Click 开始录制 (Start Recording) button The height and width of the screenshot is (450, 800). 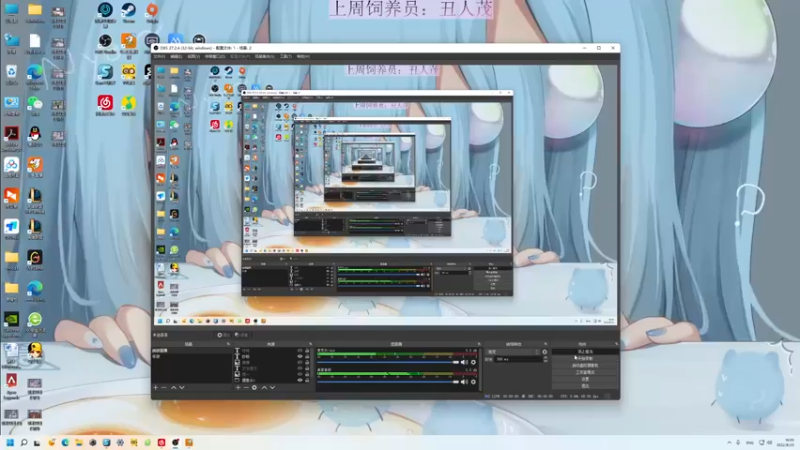[585, 359]
